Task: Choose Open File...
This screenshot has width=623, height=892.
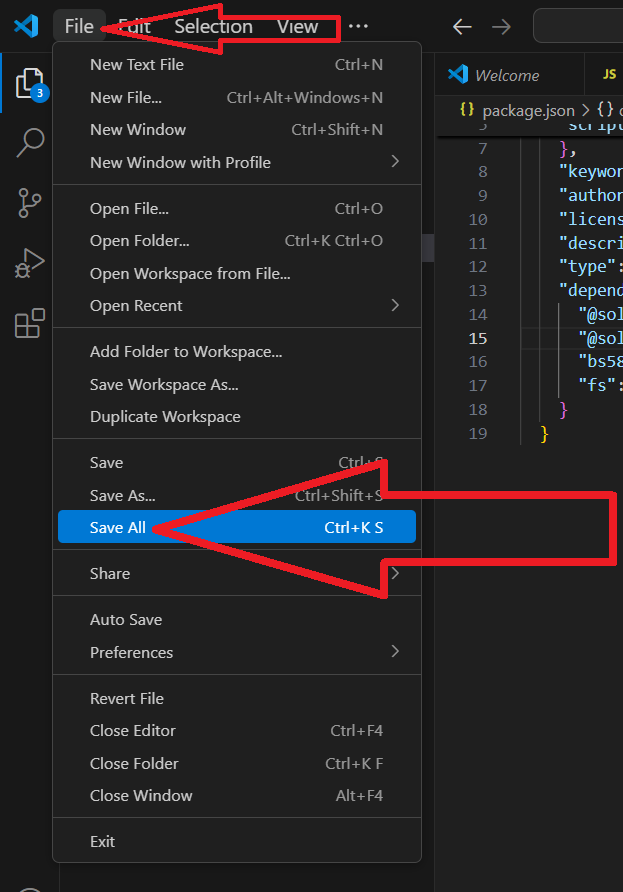Action: [x=237, y=209]
